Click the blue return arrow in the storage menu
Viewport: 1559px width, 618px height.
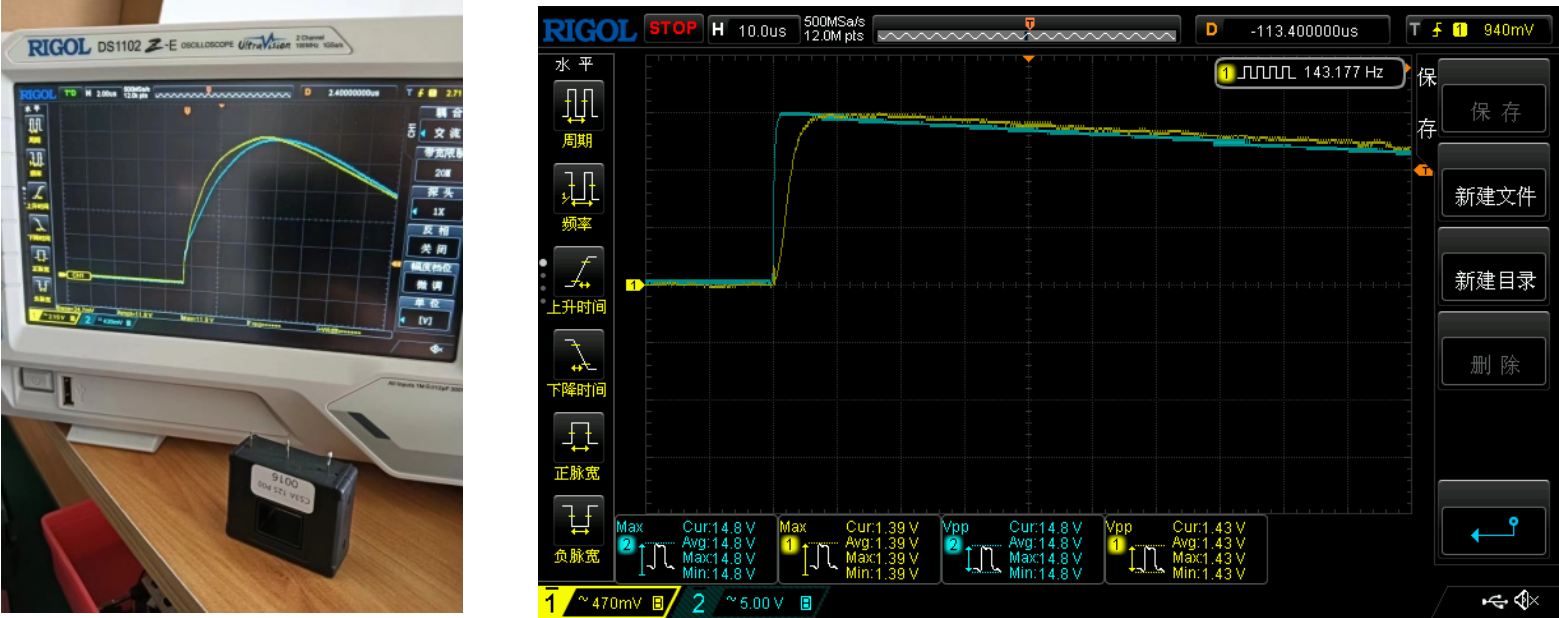point(1494,531)
